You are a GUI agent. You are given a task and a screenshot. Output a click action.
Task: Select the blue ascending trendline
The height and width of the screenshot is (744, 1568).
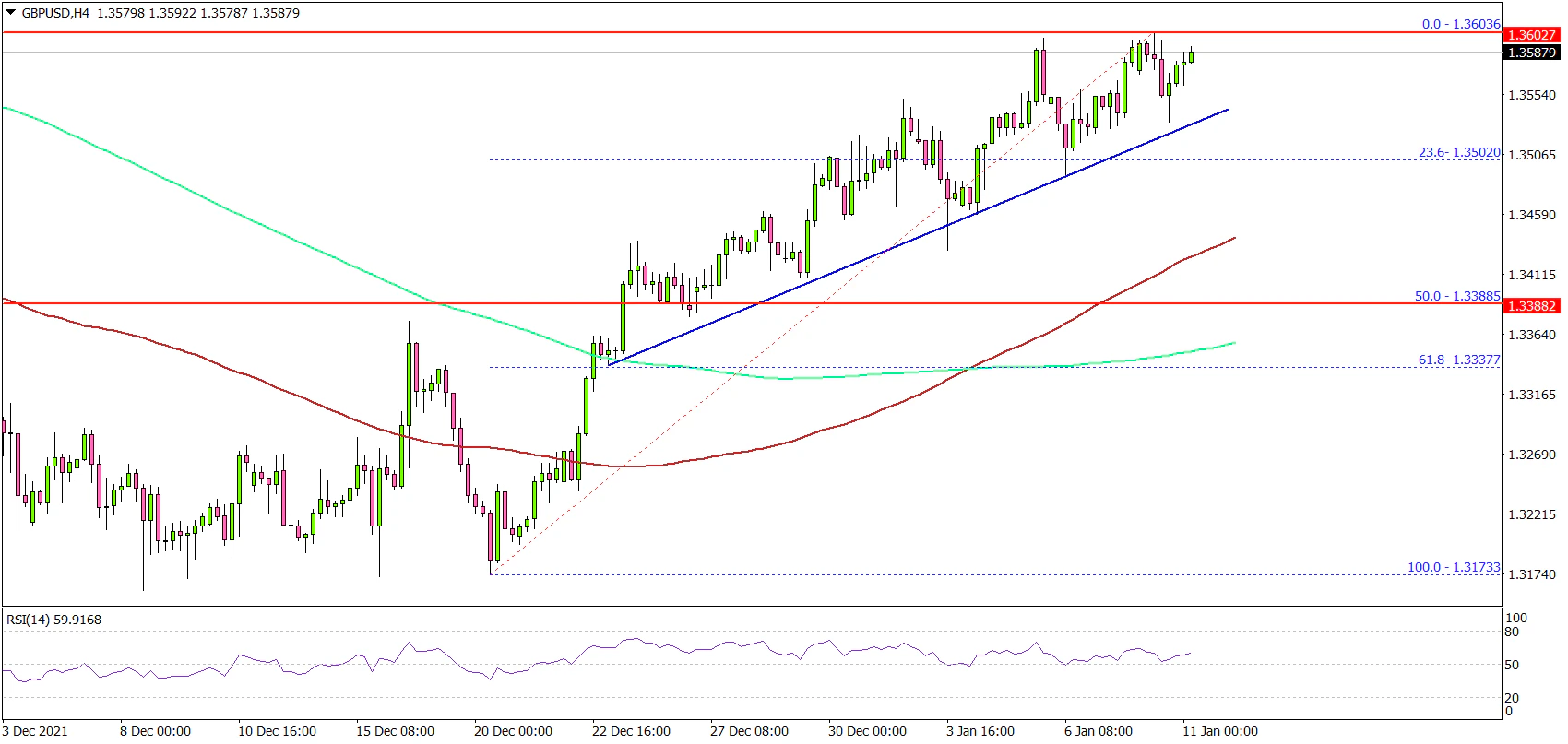tap(922, 234)
